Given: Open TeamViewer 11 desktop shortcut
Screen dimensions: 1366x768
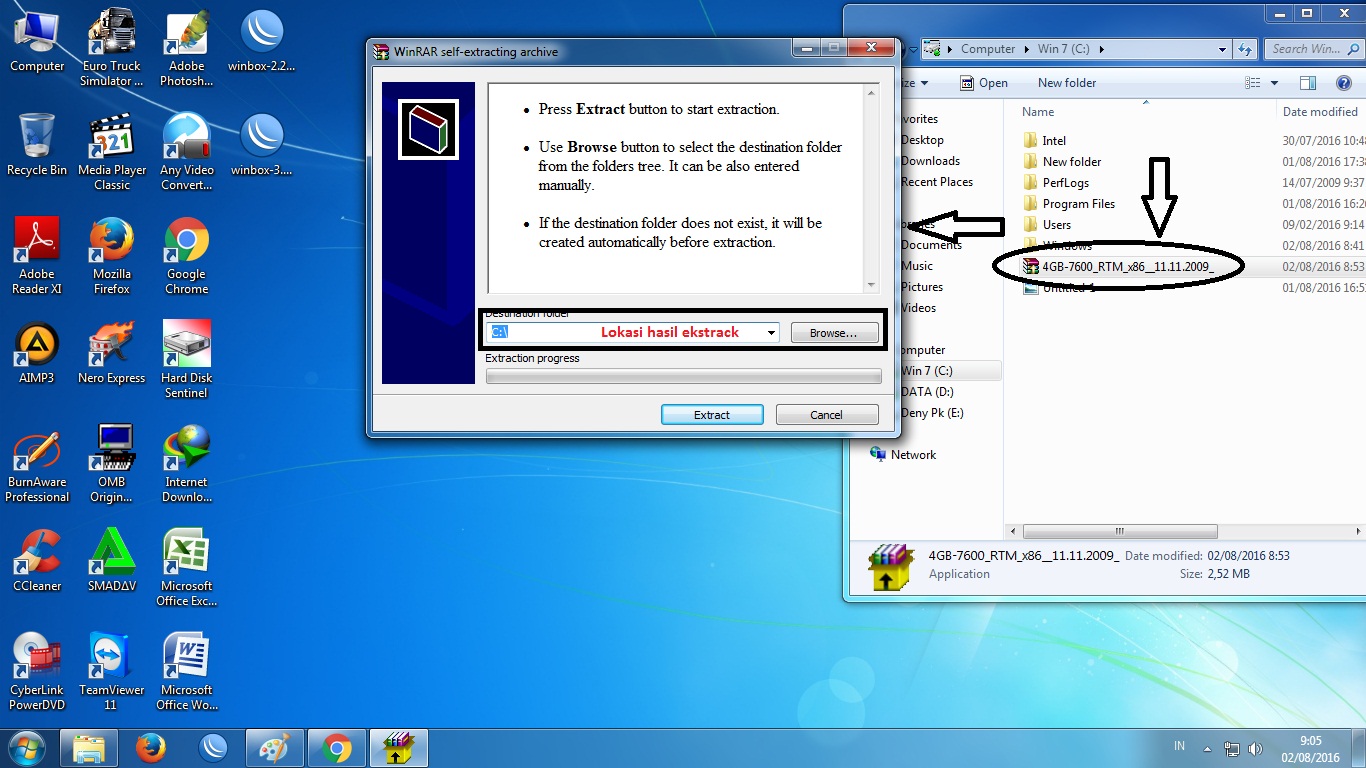Looking at the screenshot, I should 112,671.
